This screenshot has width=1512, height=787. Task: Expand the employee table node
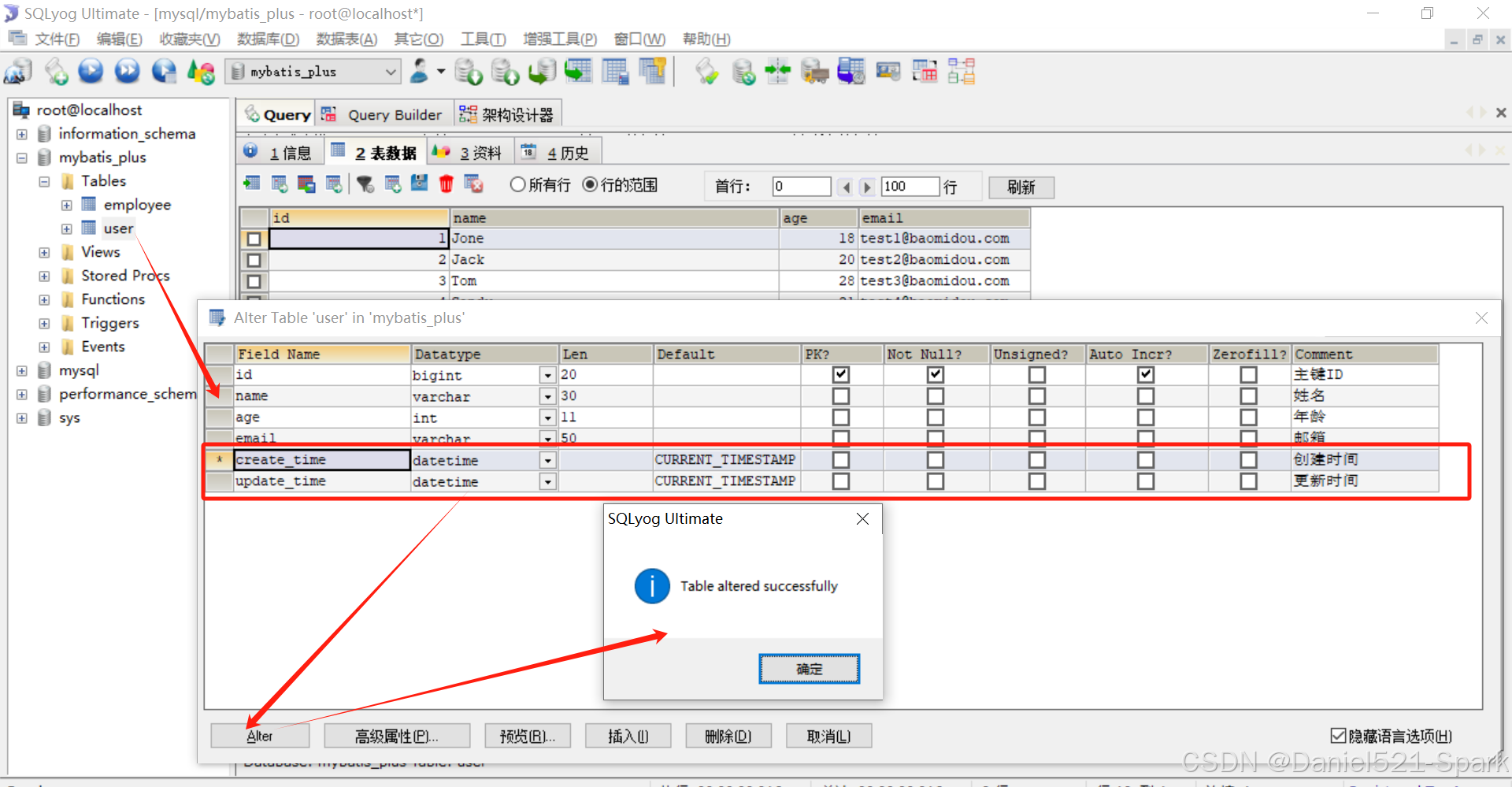point(67,206)
